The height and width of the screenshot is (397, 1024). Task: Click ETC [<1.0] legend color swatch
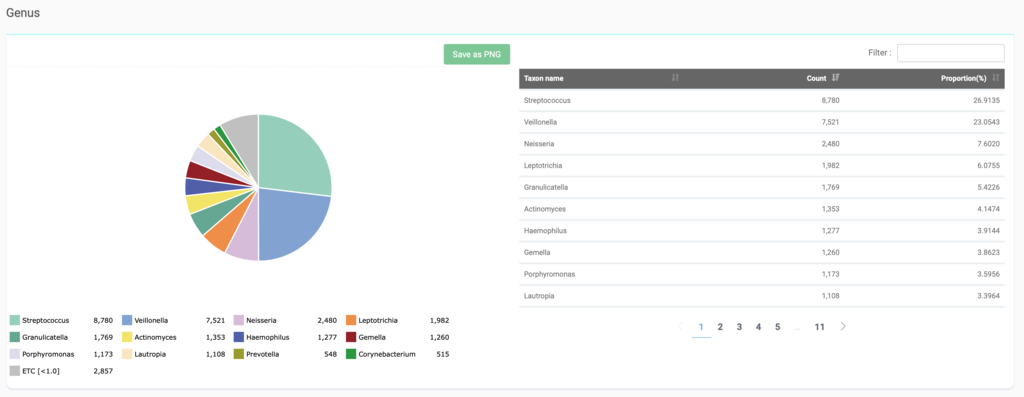click(x=14, y=371)
